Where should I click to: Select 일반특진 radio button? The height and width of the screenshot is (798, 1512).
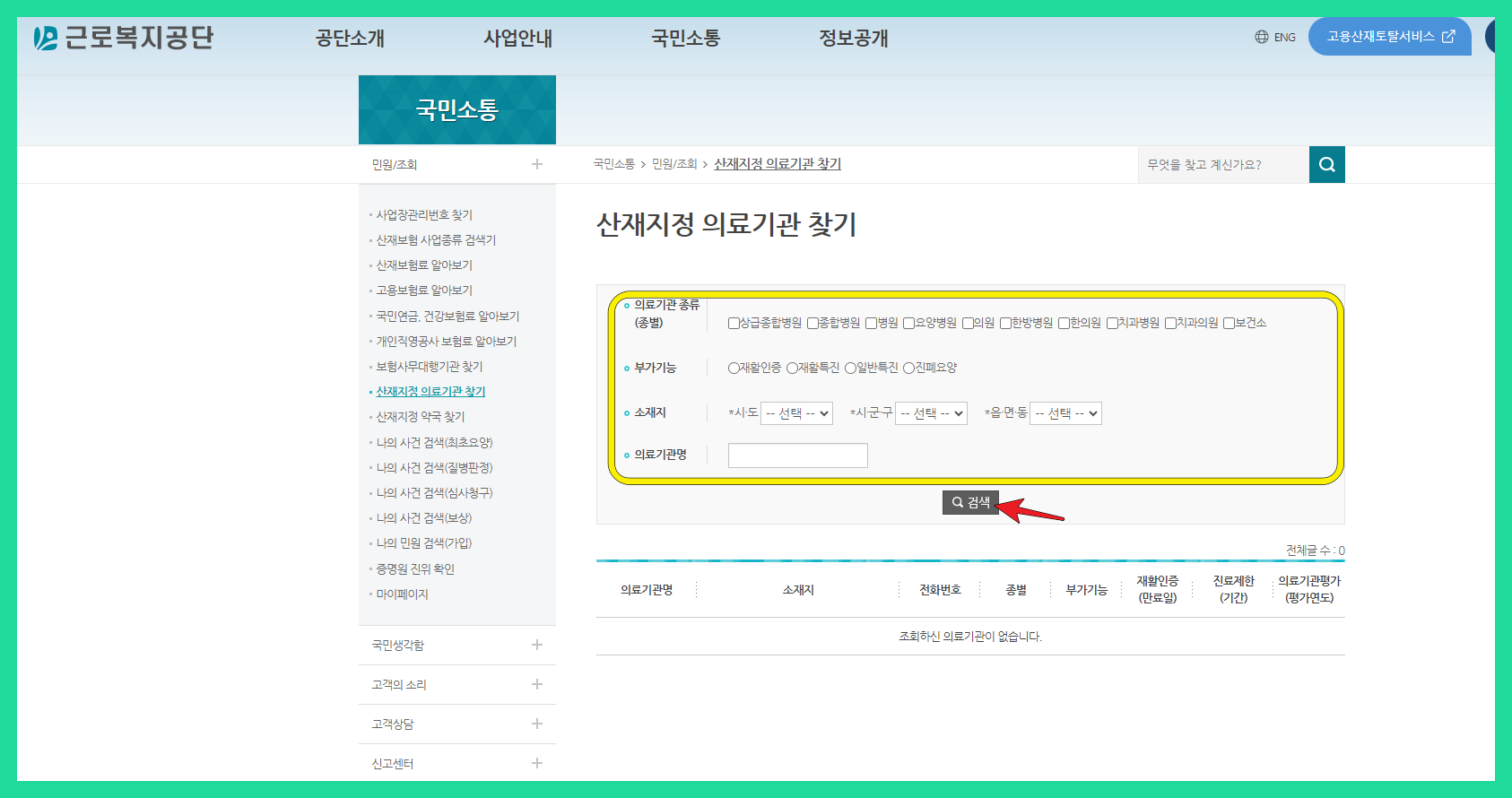point(850,368)
